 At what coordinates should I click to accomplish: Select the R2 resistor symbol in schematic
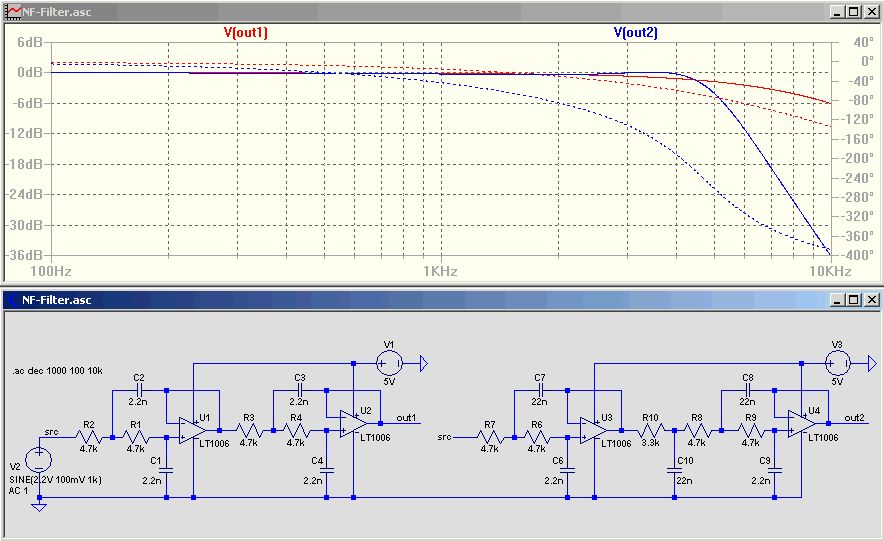point(89,437)
